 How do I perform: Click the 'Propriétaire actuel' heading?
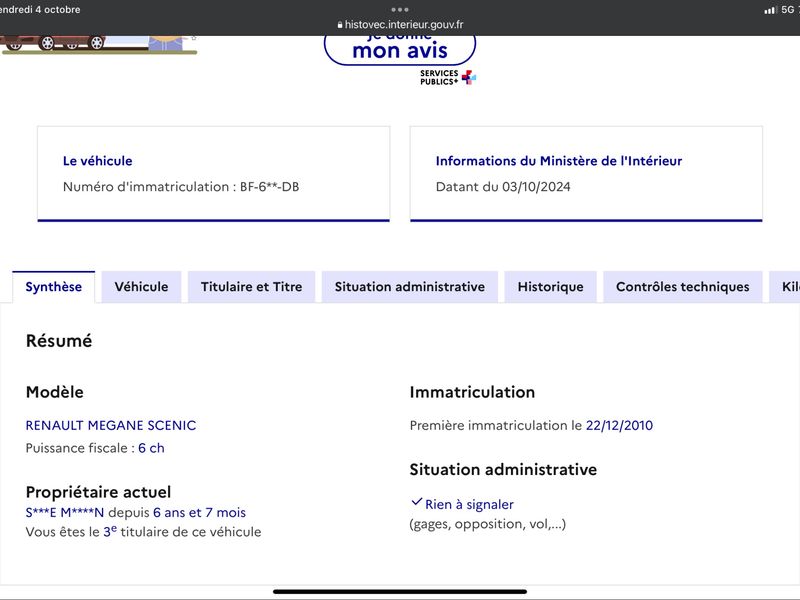pos(98,492)
